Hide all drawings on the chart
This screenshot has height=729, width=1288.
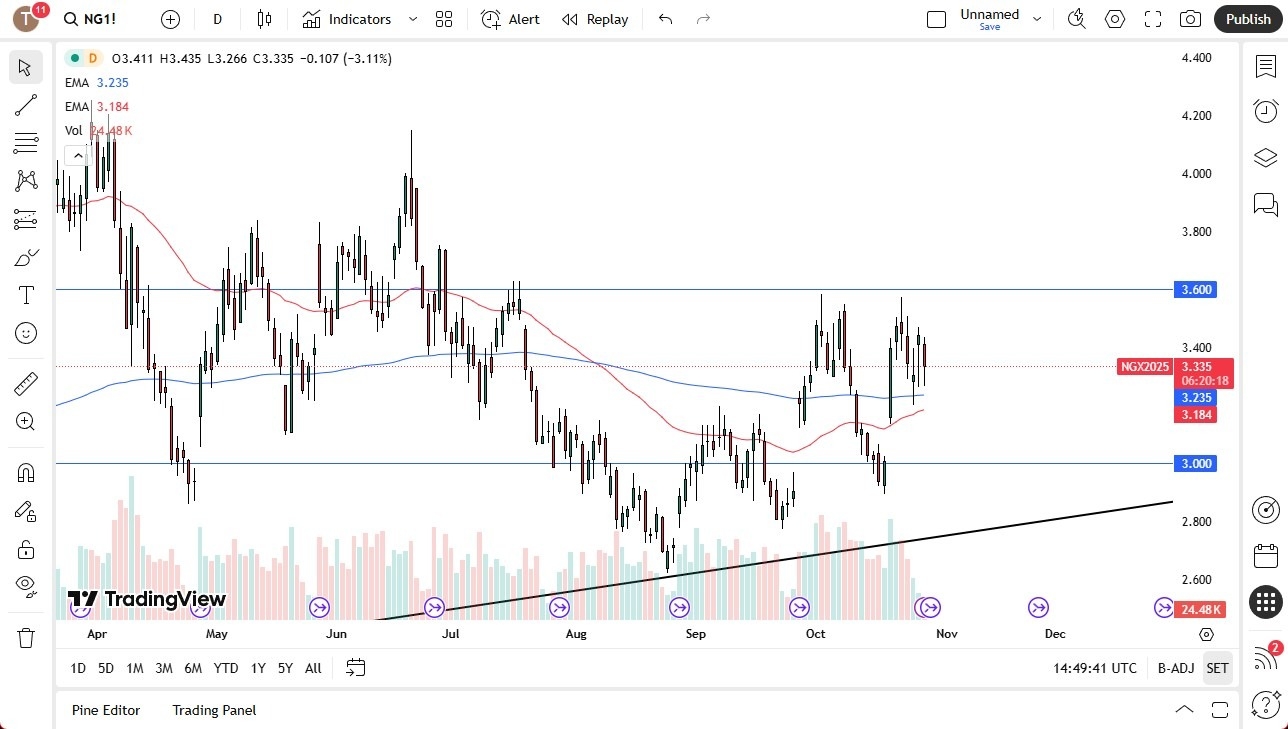coord(26,585)
